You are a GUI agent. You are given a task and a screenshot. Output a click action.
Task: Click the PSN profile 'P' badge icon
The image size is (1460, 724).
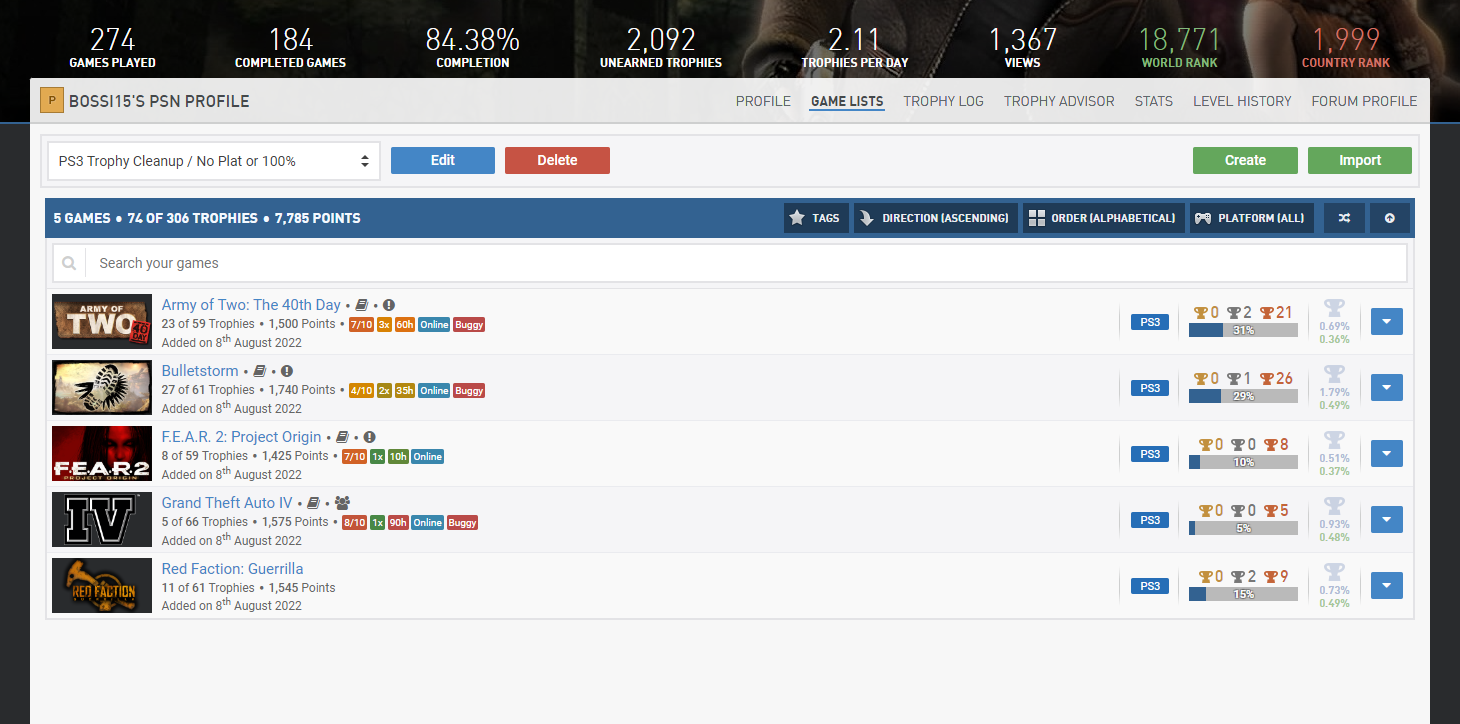(51, 101)
